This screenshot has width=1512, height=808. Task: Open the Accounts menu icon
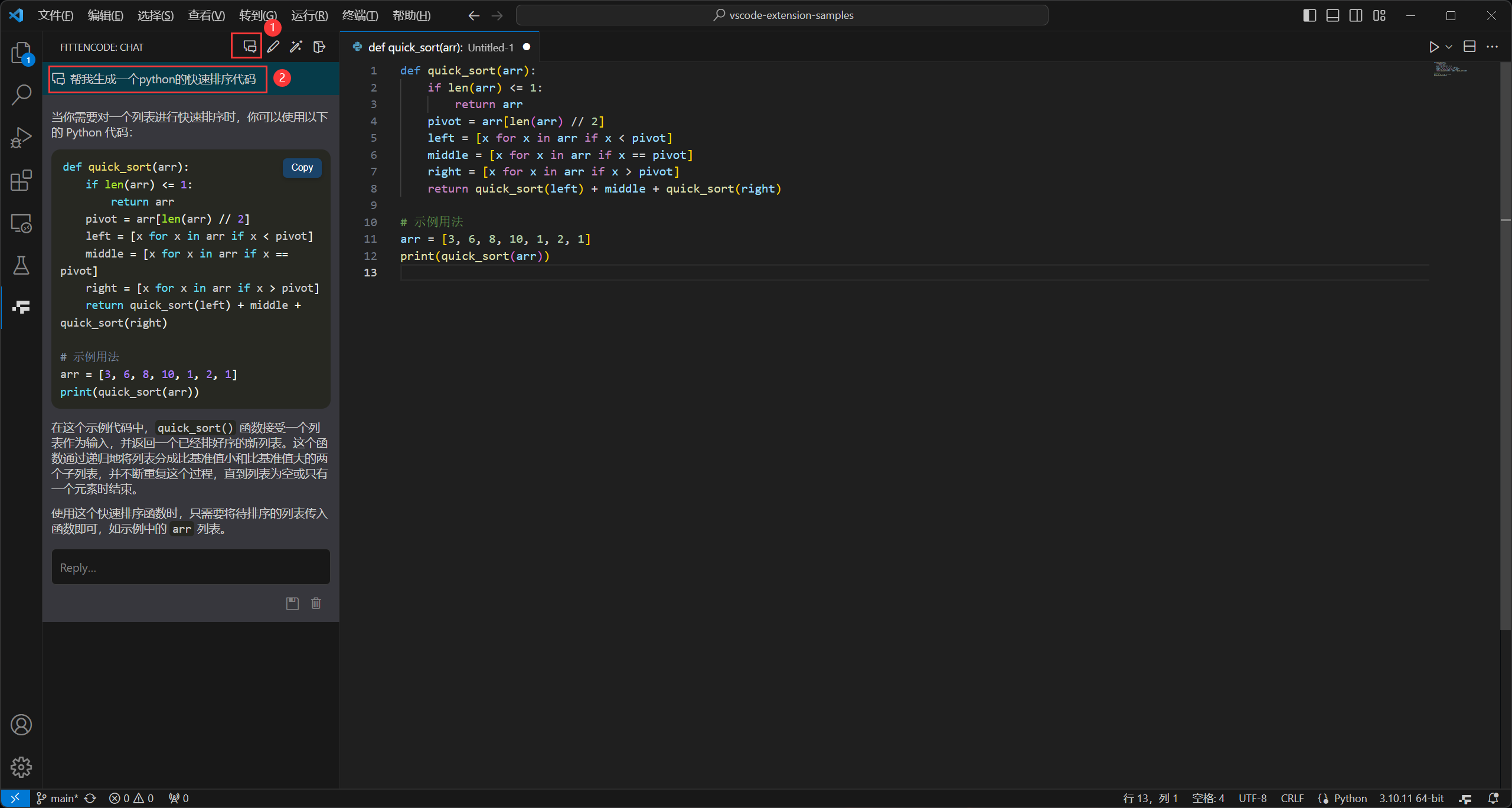pyautogui.click(x=21, y=725)
